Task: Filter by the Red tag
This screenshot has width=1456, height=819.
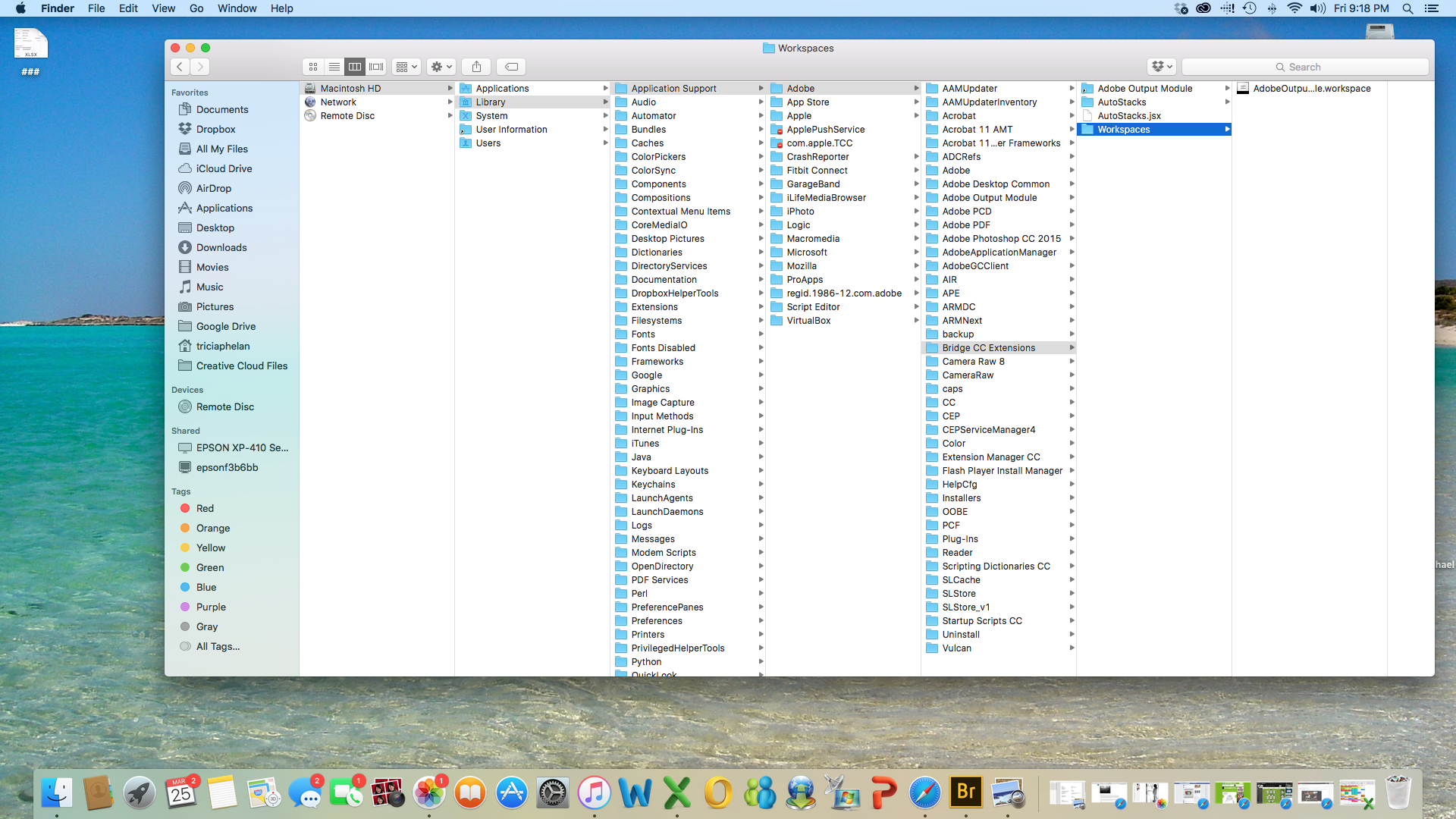Action: (x=205, y=508)
